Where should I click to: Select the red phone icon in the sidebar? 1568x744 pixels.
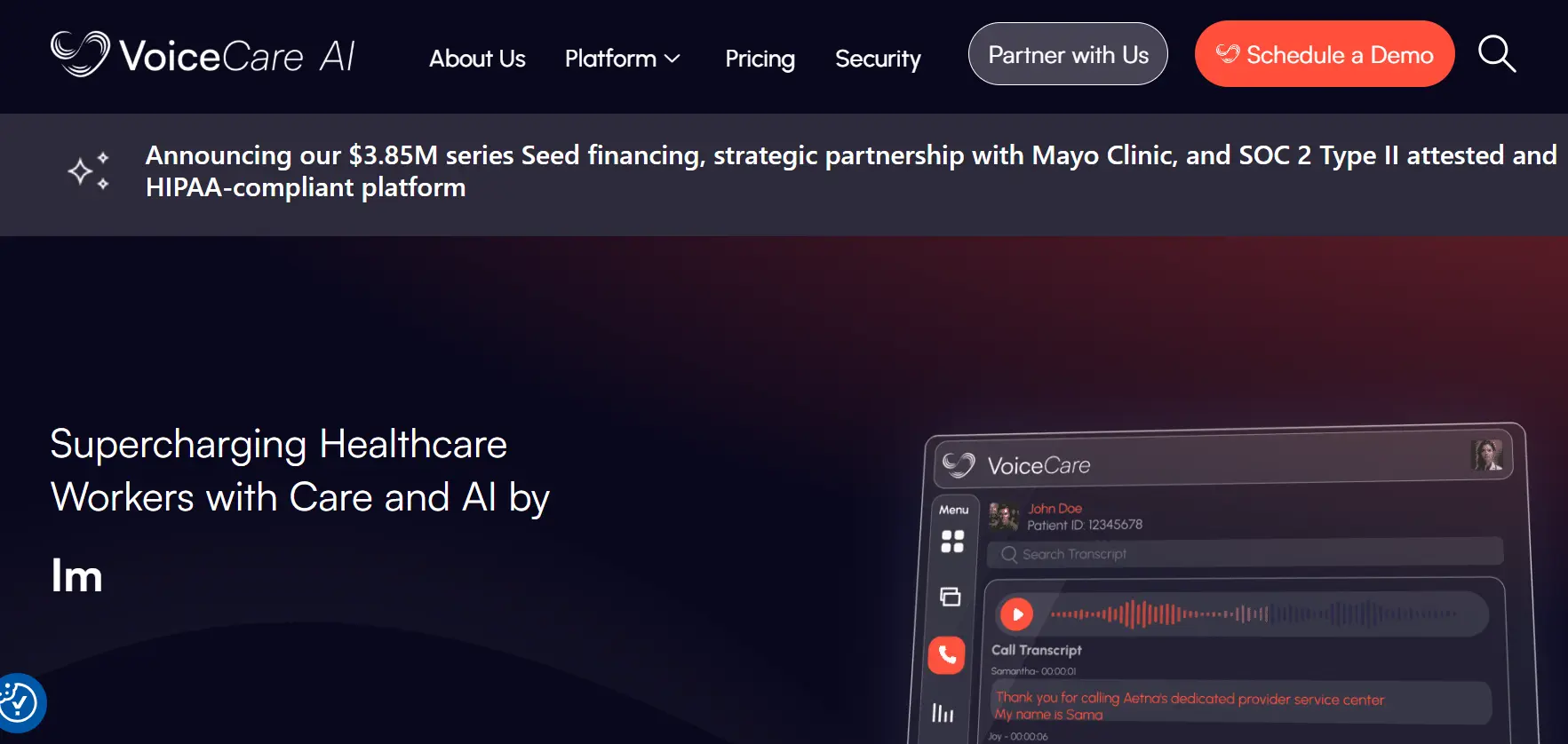coord(947,655)
